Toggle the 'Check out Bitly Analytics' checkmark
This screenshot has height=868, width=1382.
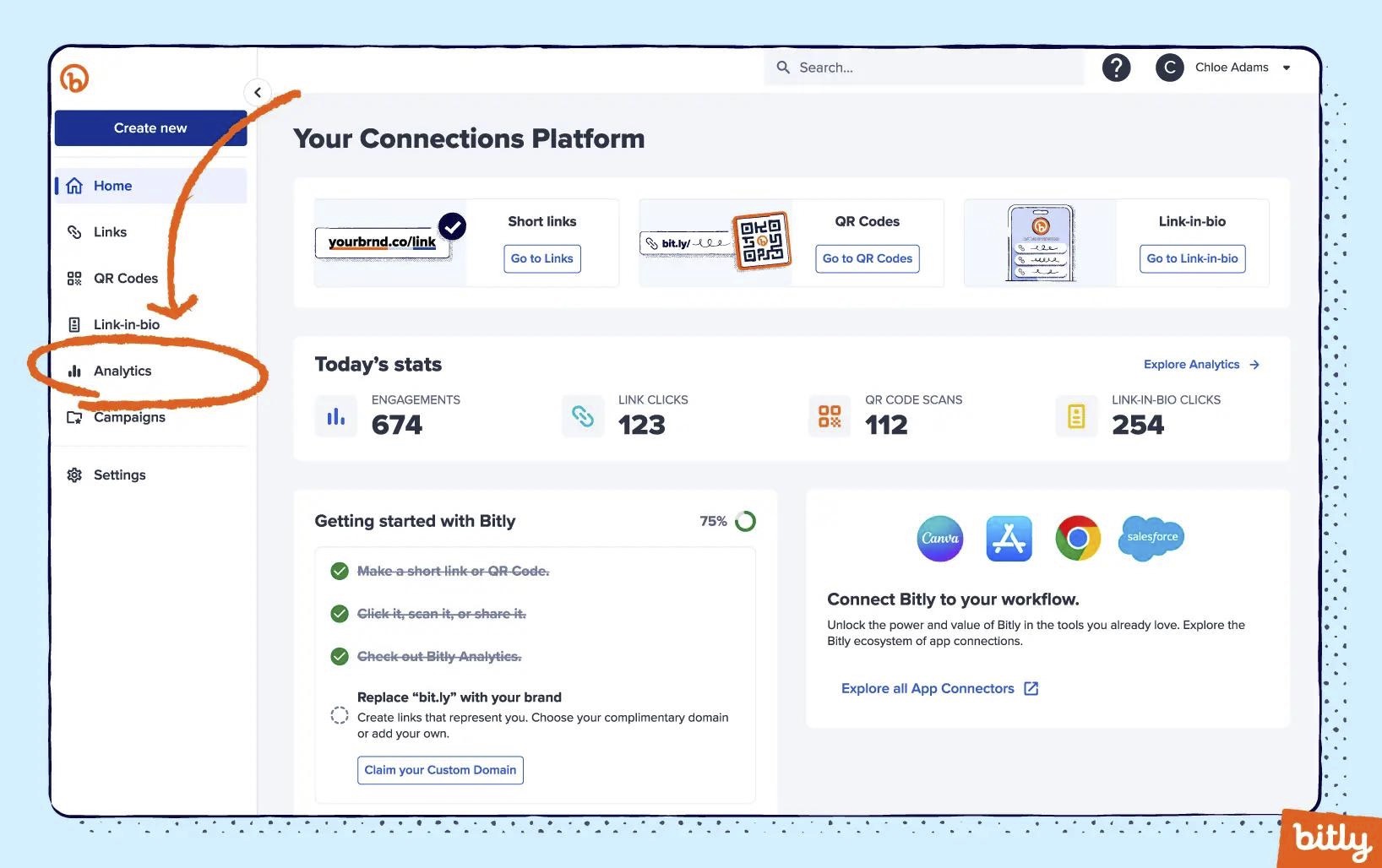(x=340, y=656)
